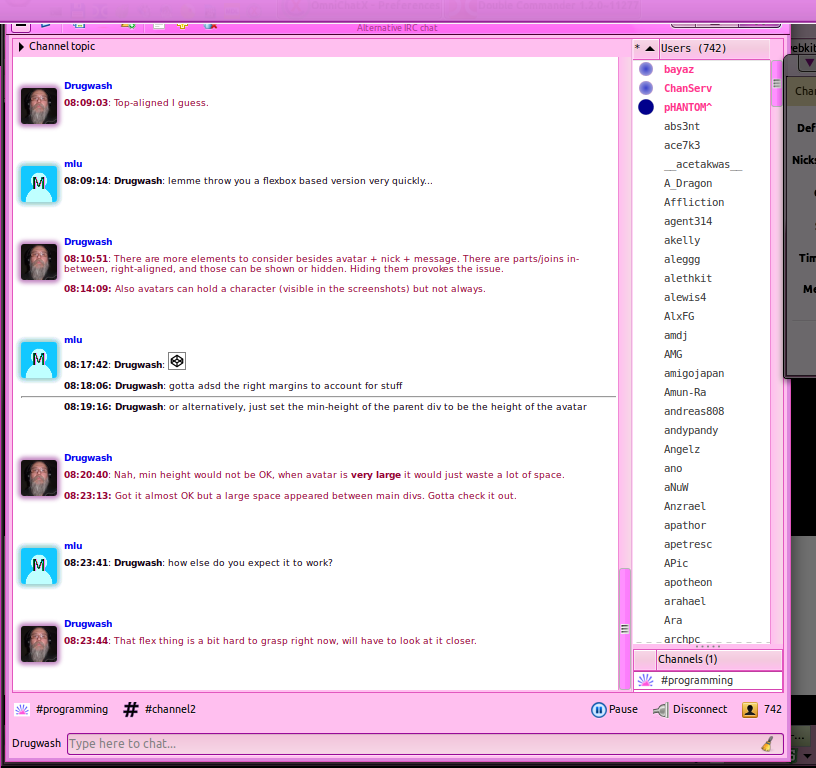Select user Anzrael
The image size is (816, 768).
click(x=685, y=506)
